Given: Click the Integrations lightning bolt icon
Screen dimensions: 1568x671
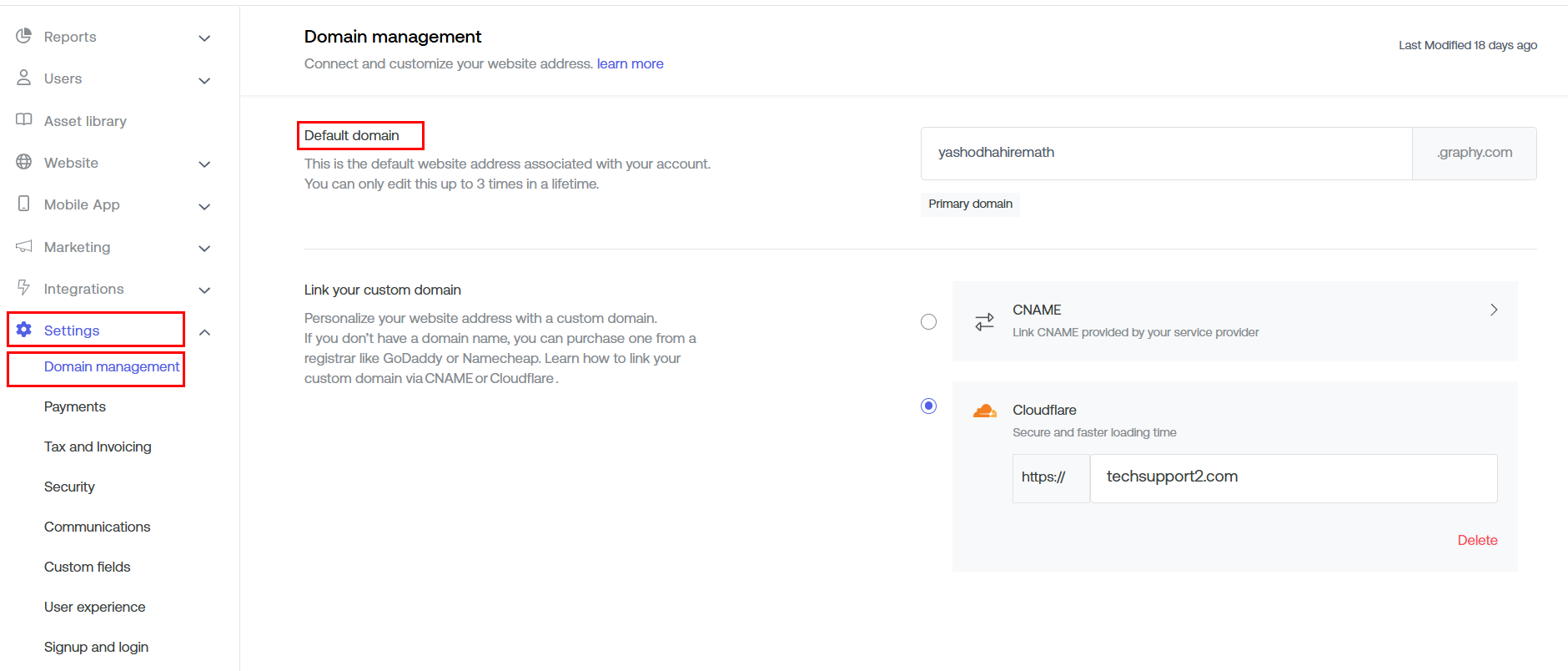Looking at the screenshot, I should [23, 288].
